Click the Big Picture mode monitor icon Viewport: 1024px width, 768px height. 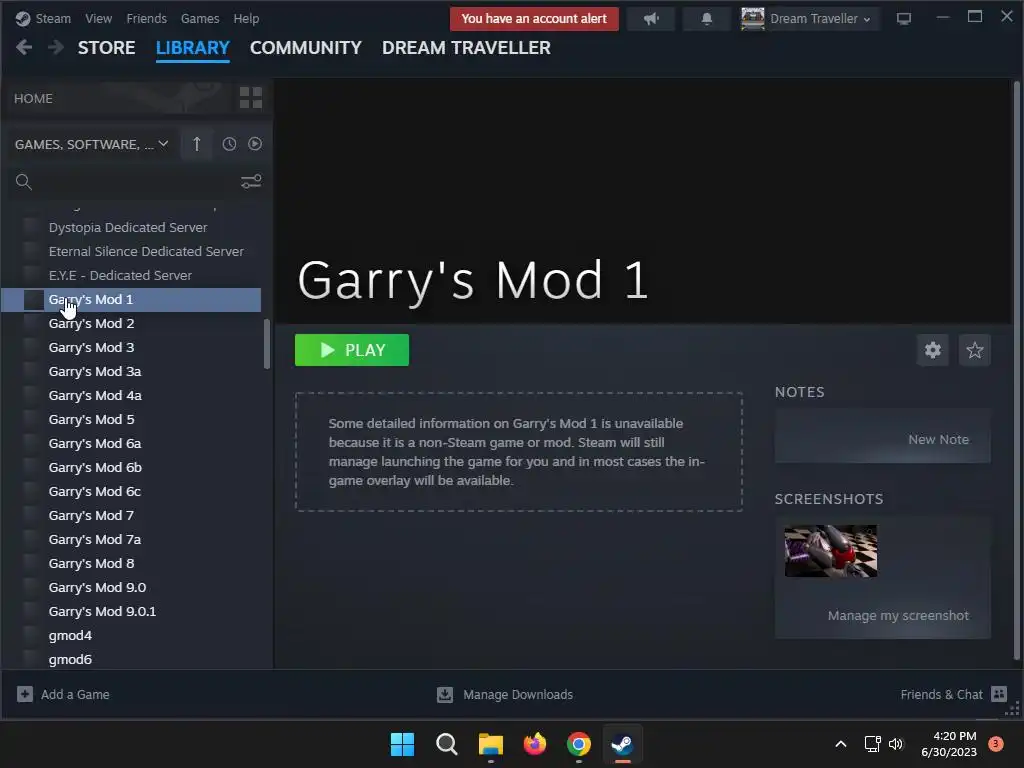tap(904, 18)
